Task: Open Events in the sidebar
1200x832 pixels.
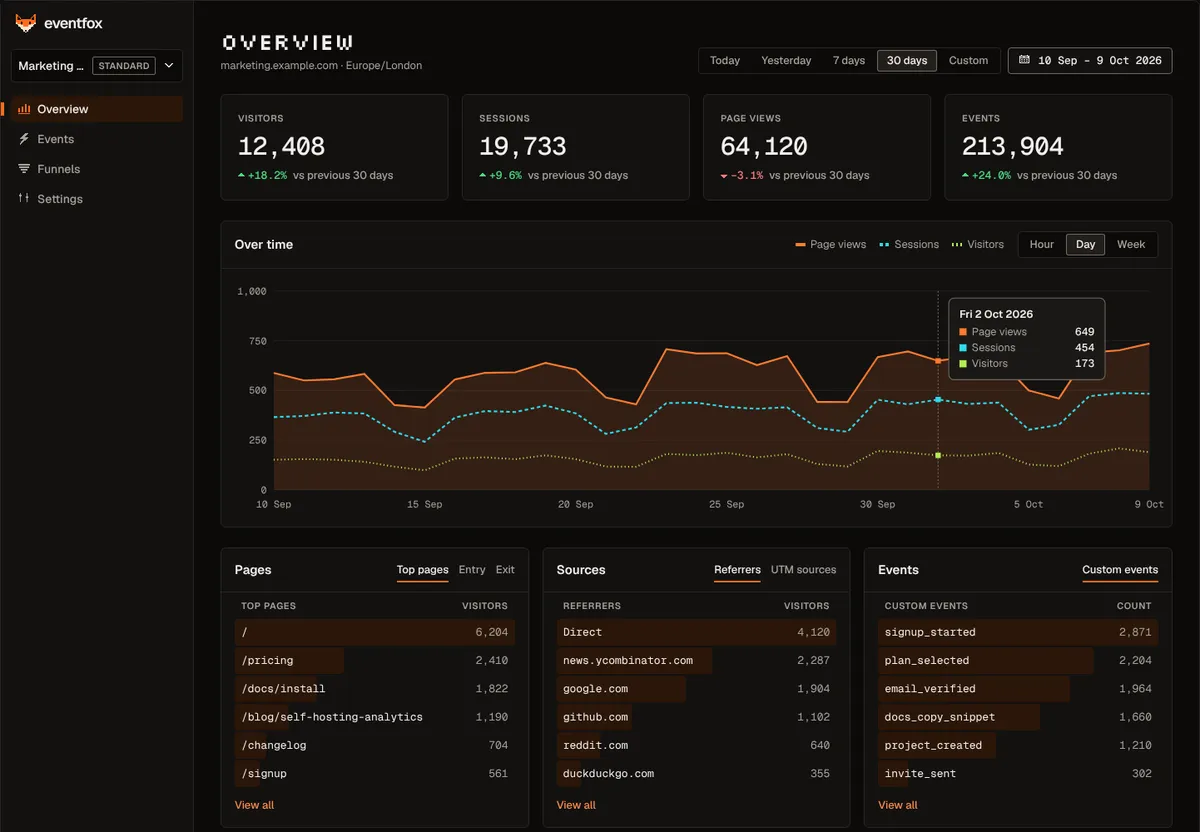Action: [97, 139]
